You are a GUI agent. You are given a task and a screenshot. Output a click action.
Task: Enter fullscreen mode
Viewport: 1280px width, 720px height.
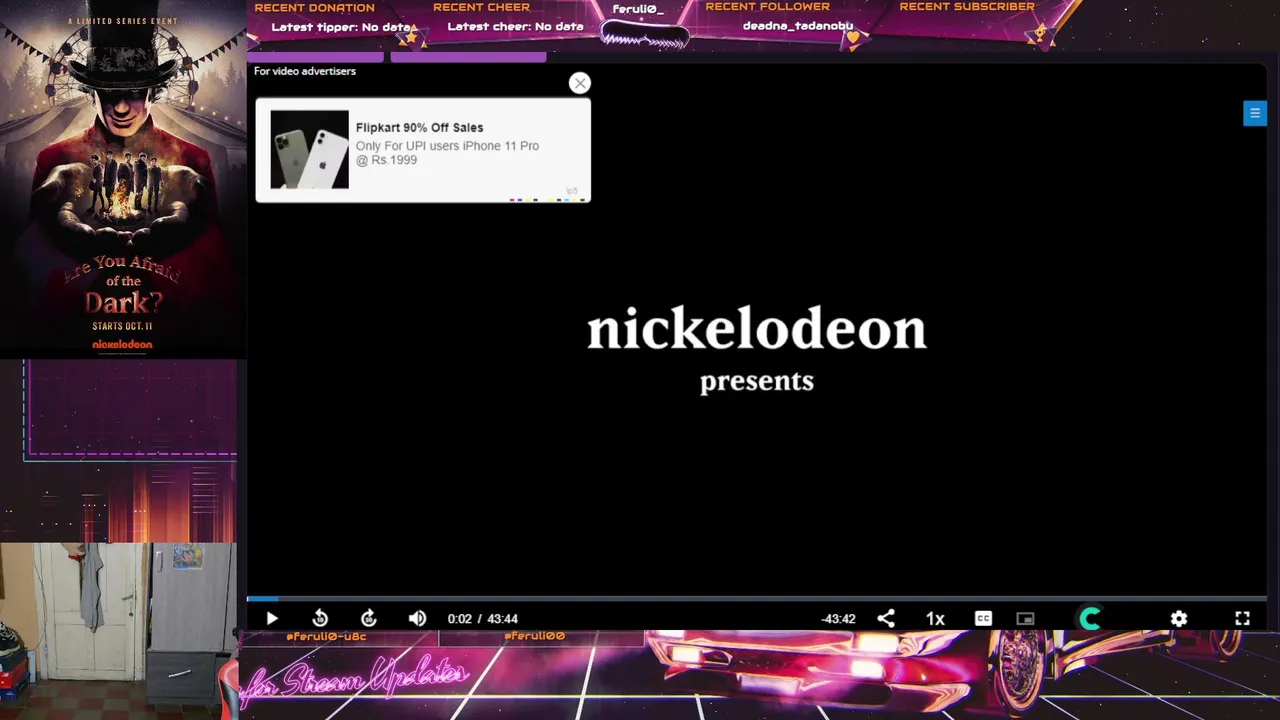[x=1242, y=619]
